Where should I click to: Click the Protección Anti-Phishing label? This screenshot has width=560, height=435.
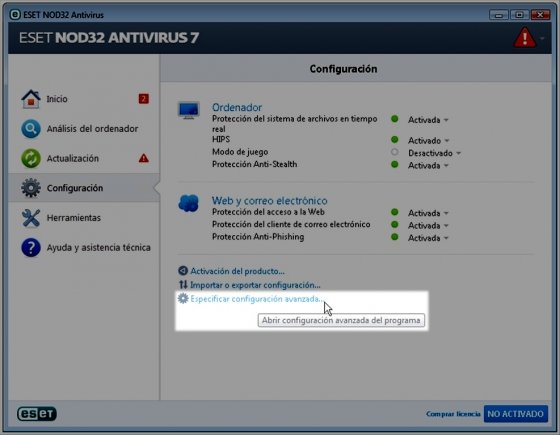[x=258, y=237]
